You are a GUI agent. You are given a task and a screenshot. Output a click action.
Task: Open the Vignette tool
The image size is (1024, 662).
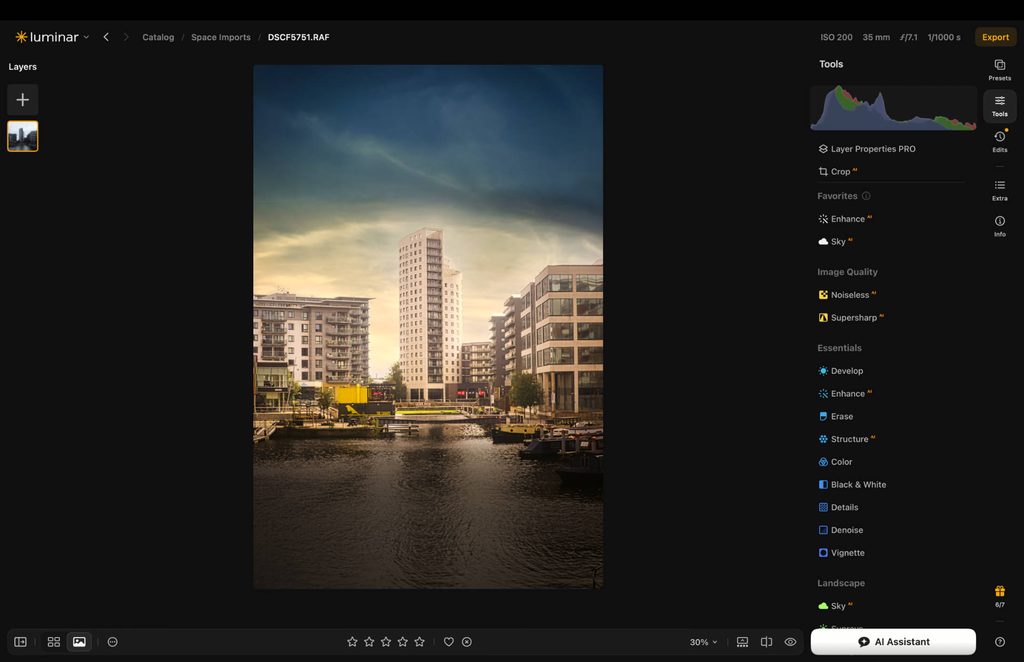tap(841, 553)
